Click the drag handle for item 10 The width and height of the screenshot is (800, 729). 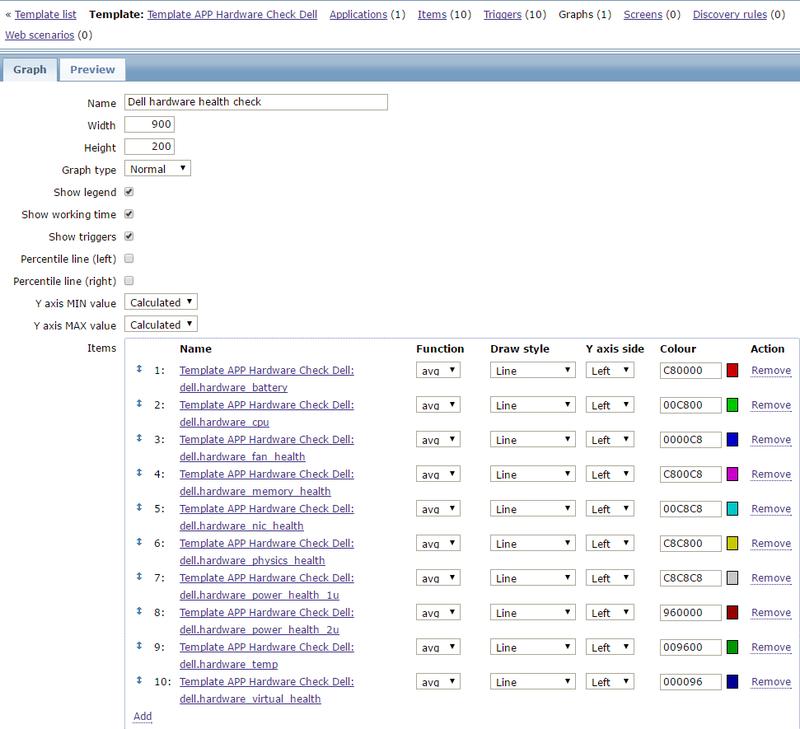coord(139,681)
